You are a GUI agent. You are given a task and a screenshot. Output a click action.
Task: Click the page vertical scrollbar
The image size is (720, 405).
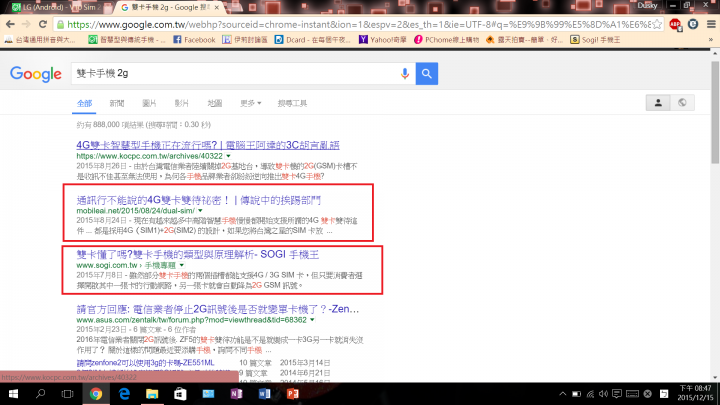(x=715, y=112)
